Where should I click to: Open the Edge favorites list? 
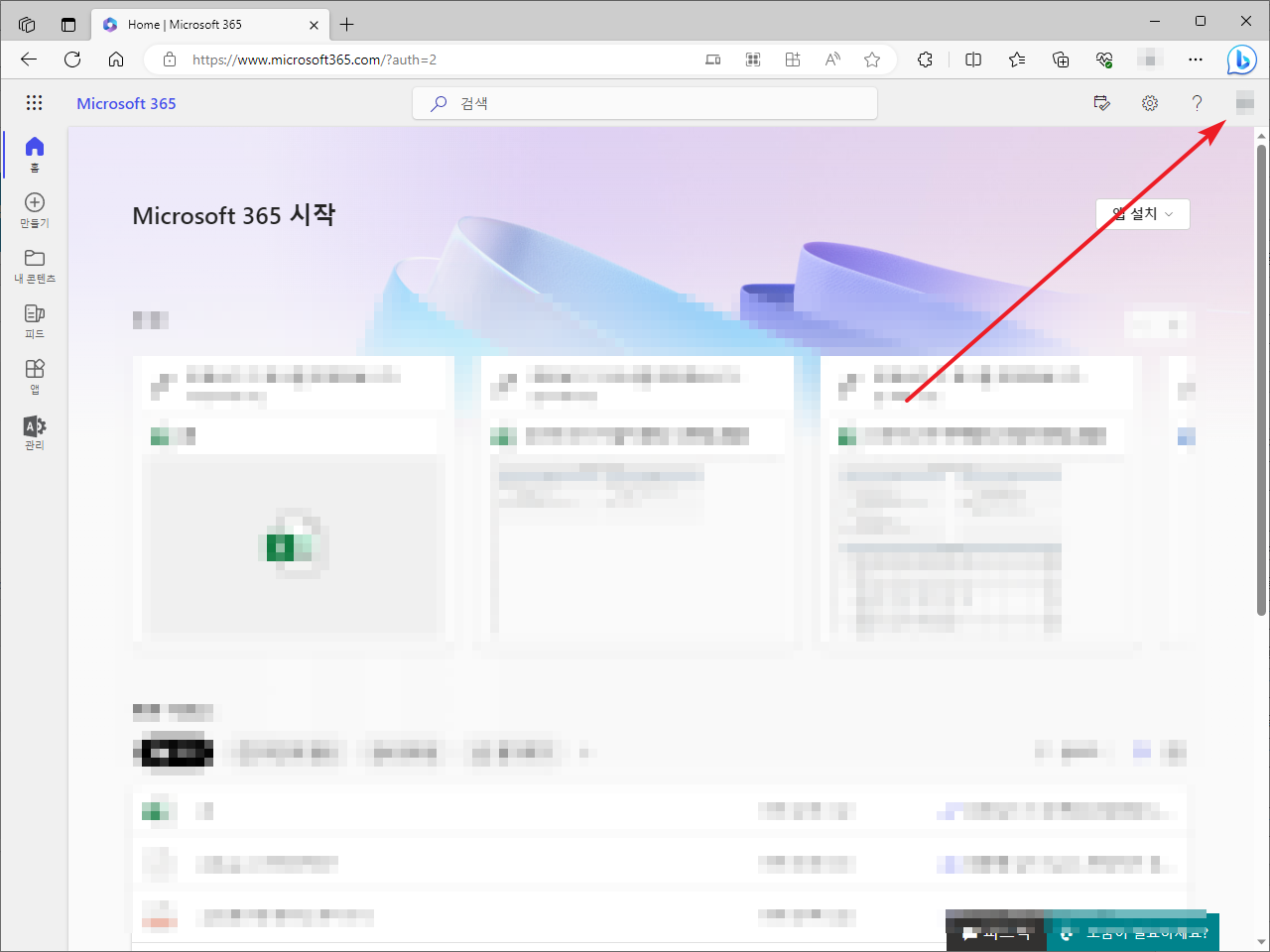pos(1017,59)
